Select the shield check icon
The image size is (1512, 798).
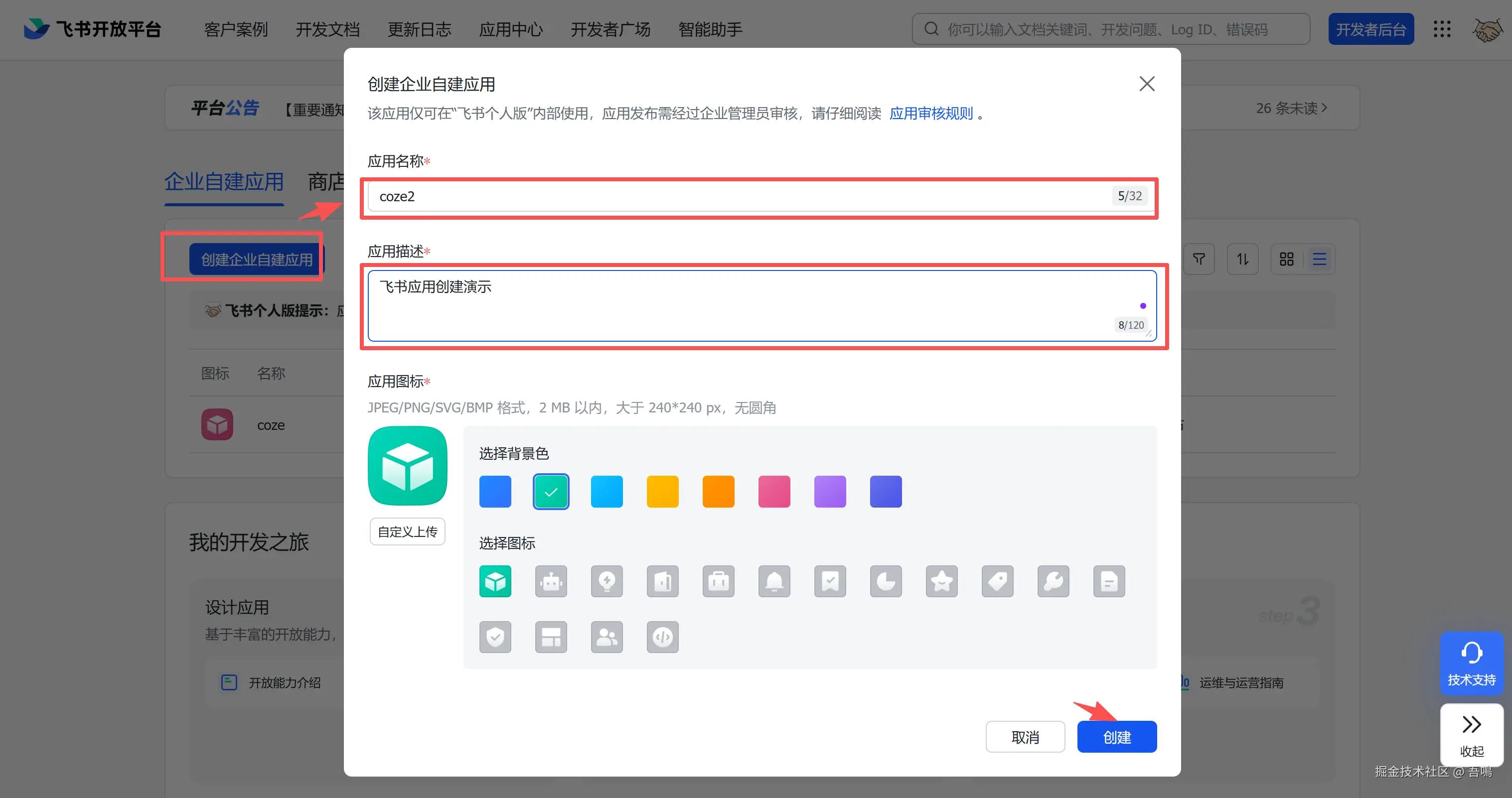pyautogui.click(x=495, y=637)
